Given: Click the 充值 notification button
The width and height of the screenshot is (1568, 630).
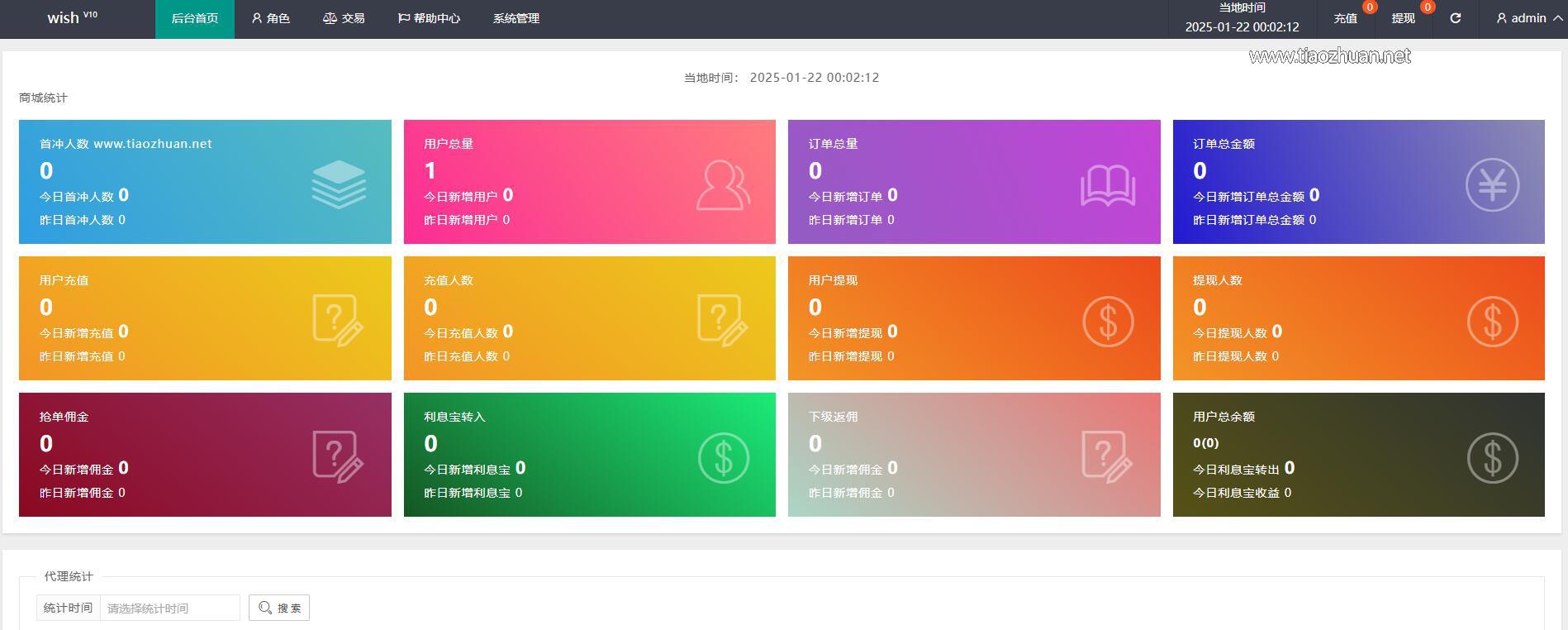Looking at the screenshot, I should click(x=1346, y=18).
